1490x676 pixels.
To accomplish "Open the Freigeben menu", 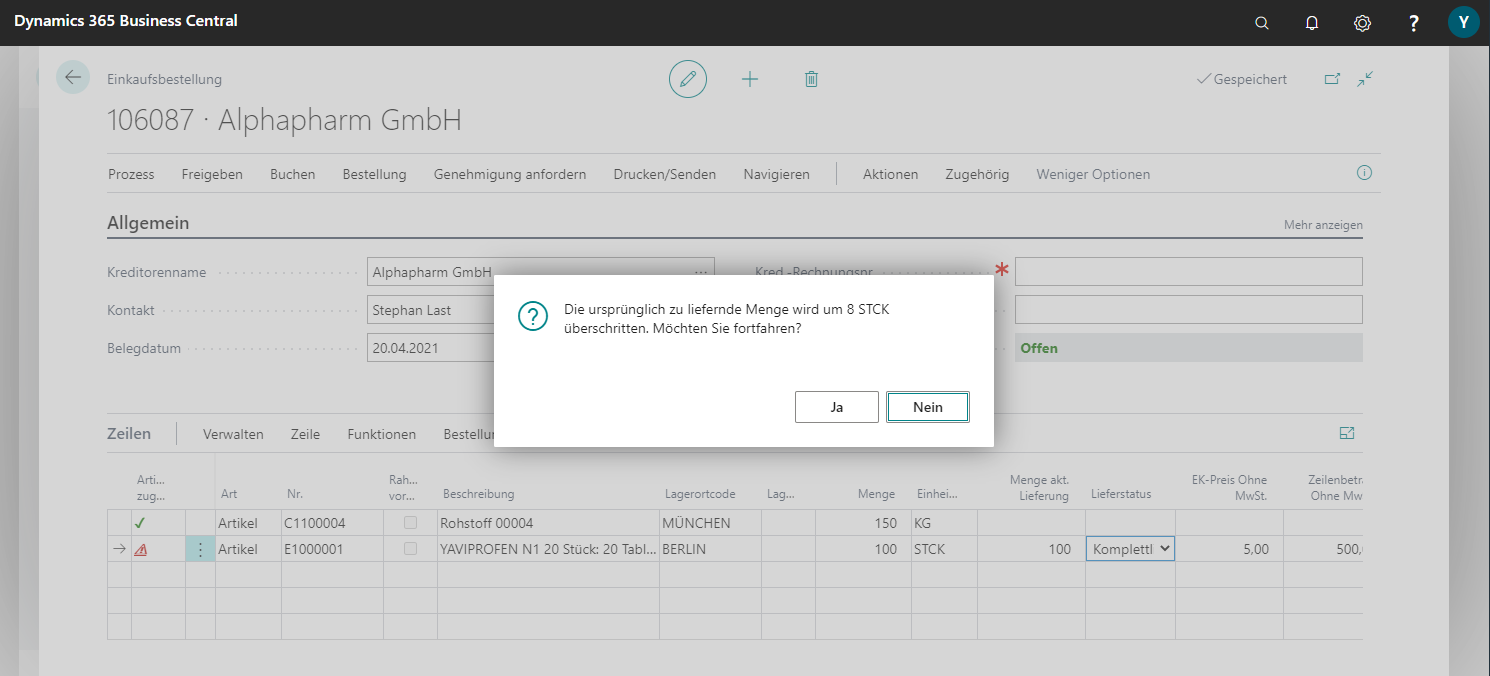I will click(212, 174).
